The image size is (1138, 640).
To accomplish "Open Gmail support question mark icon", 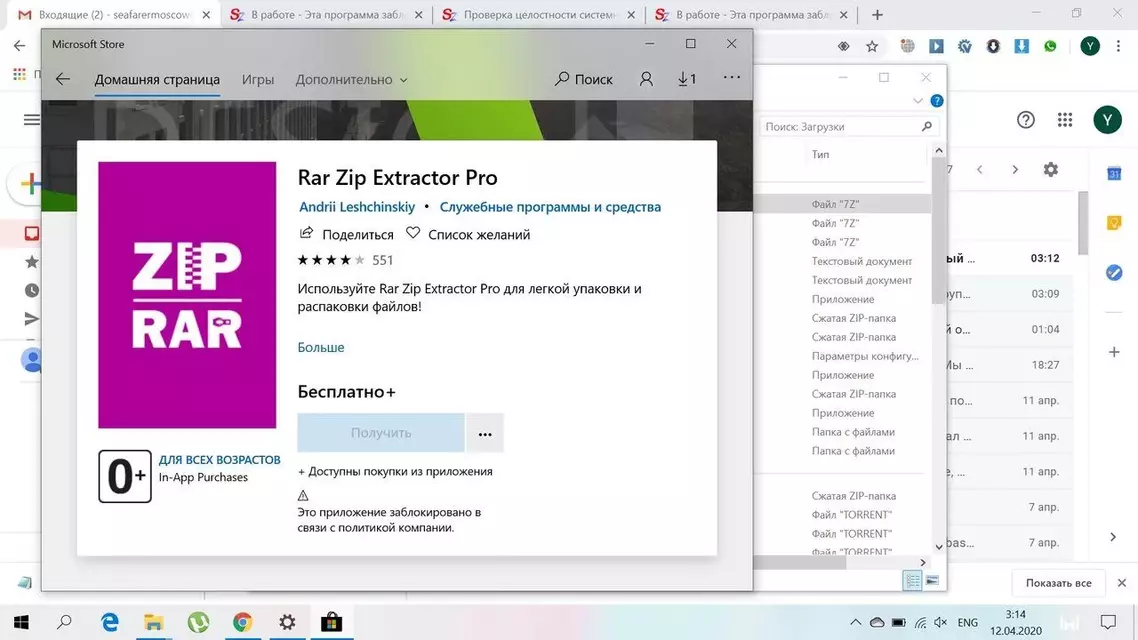I will coord(1026,120).
